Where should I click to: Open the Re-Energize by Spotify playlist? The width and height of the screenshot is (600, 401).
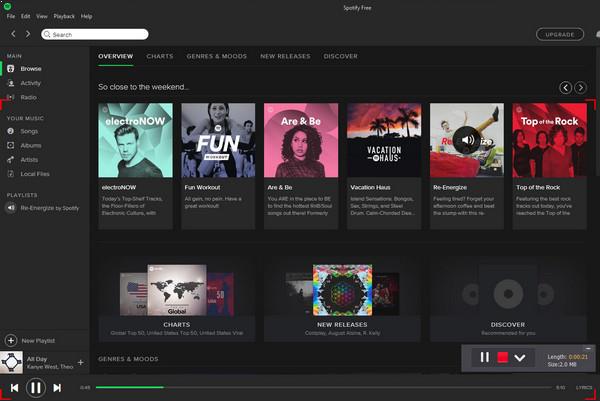click(50, 208)
